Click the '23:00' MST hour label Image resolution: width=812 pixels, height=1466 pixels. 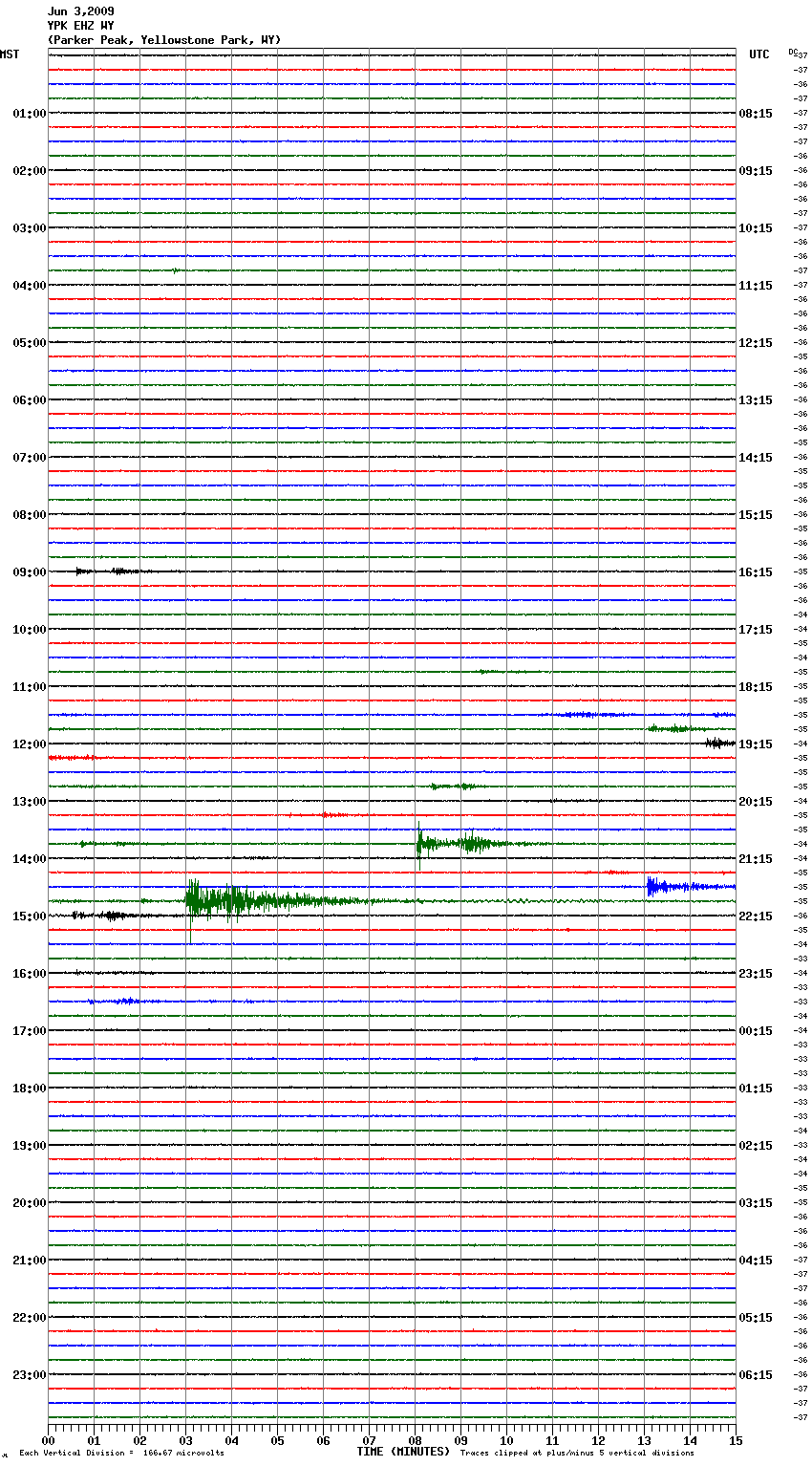click(x=30, y=1375)
